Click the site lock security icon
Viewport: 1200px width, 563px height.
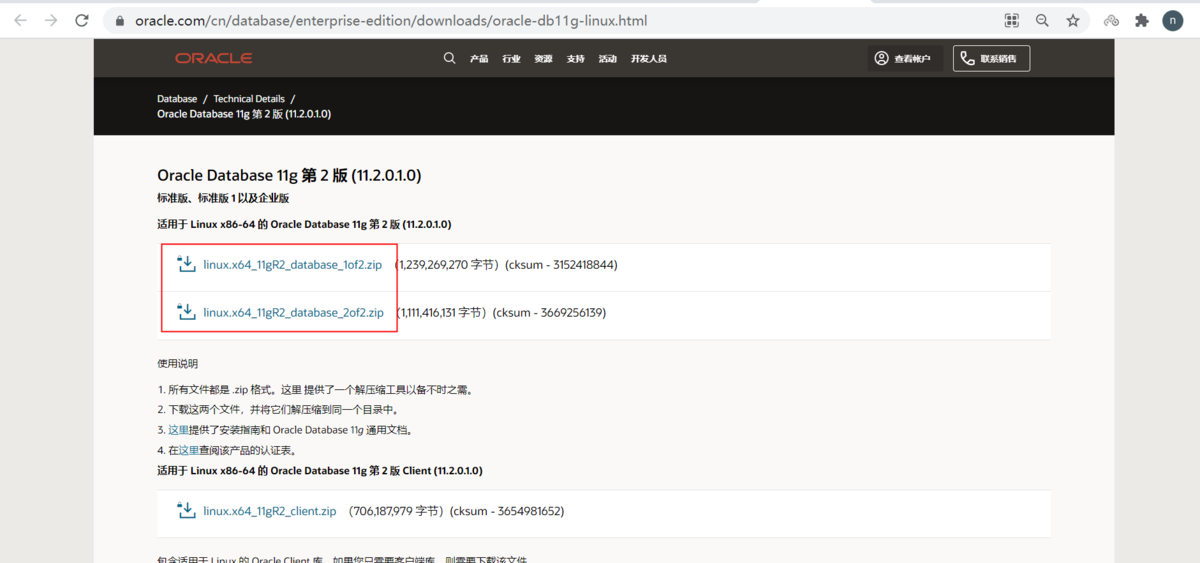click(x=120, y=20)
